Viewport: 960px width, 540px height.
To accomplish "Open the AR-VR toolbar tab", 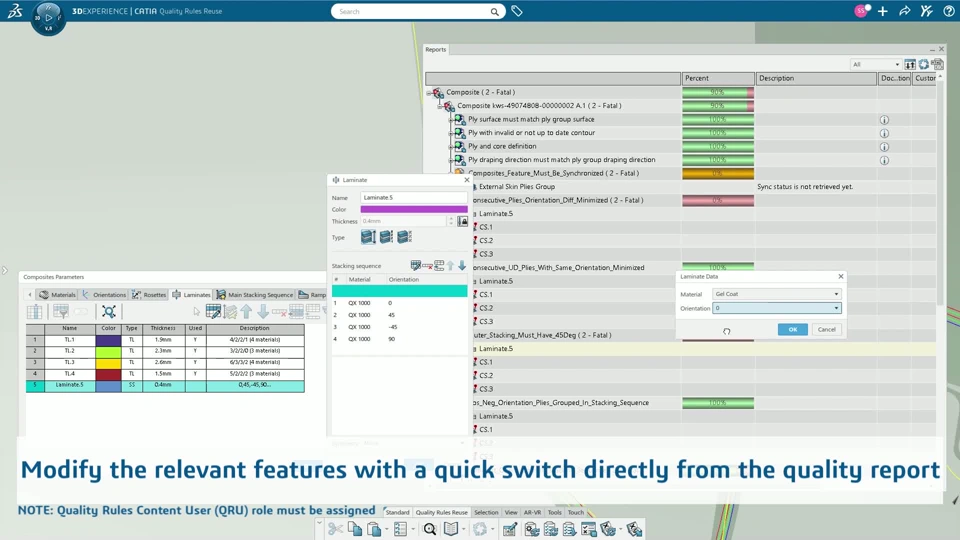I will (532, 512).
